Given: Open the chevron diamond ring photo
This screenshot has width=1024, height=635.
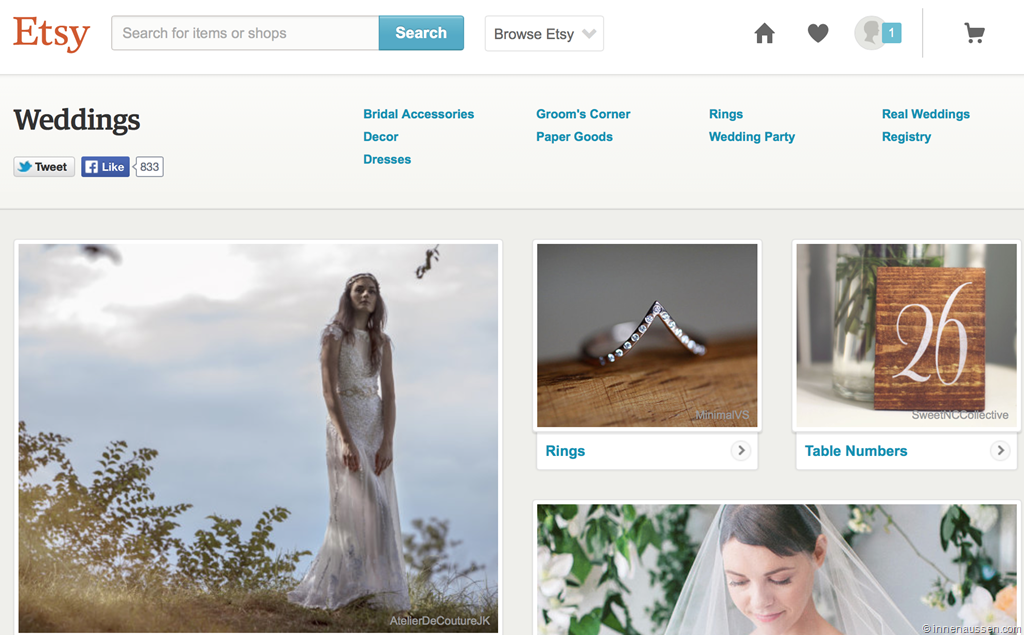Looking at the screenshot, I should [647, 336].
